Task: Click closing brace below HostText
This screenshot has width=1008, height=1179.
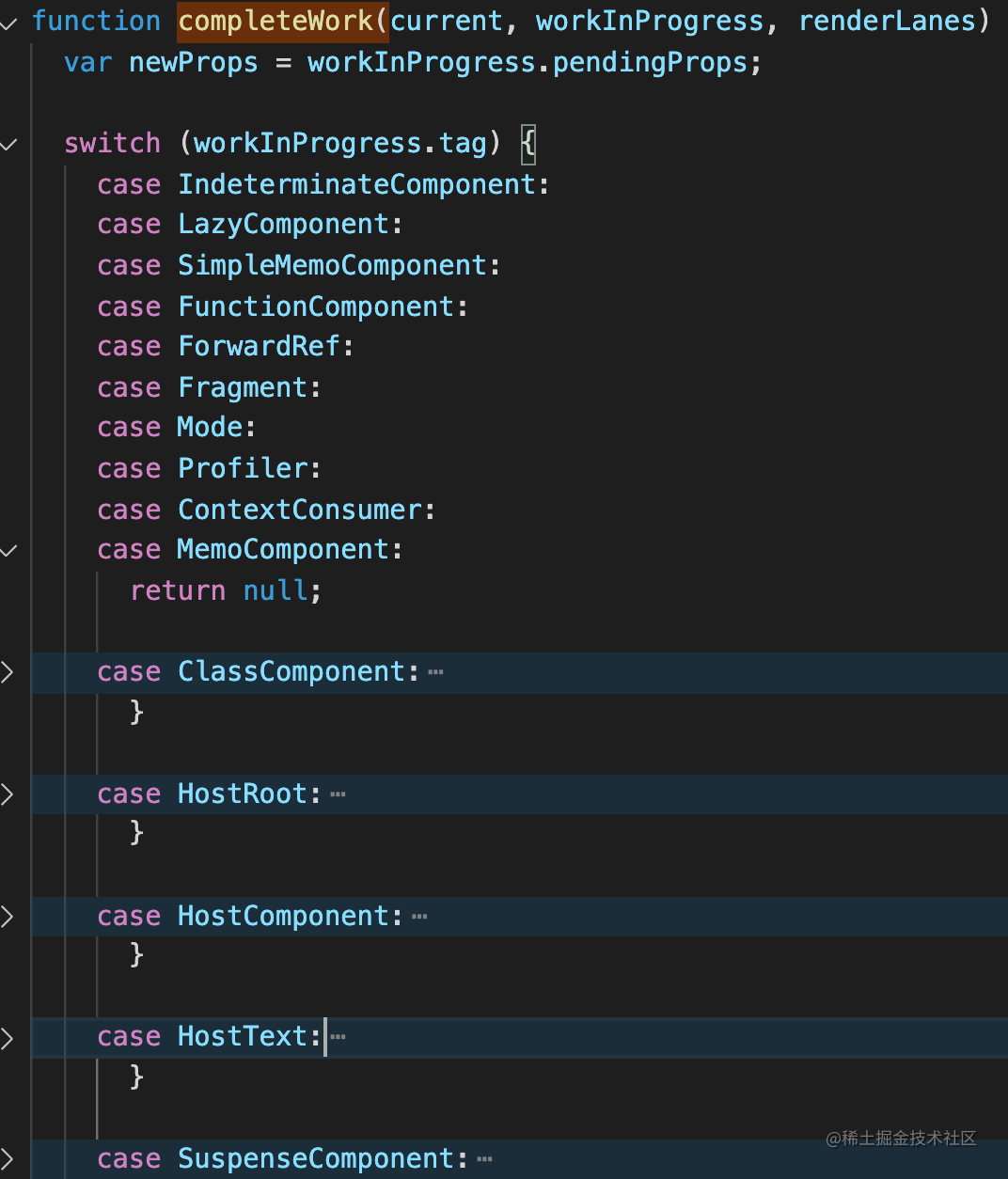Action: (x=136, y=1076)
